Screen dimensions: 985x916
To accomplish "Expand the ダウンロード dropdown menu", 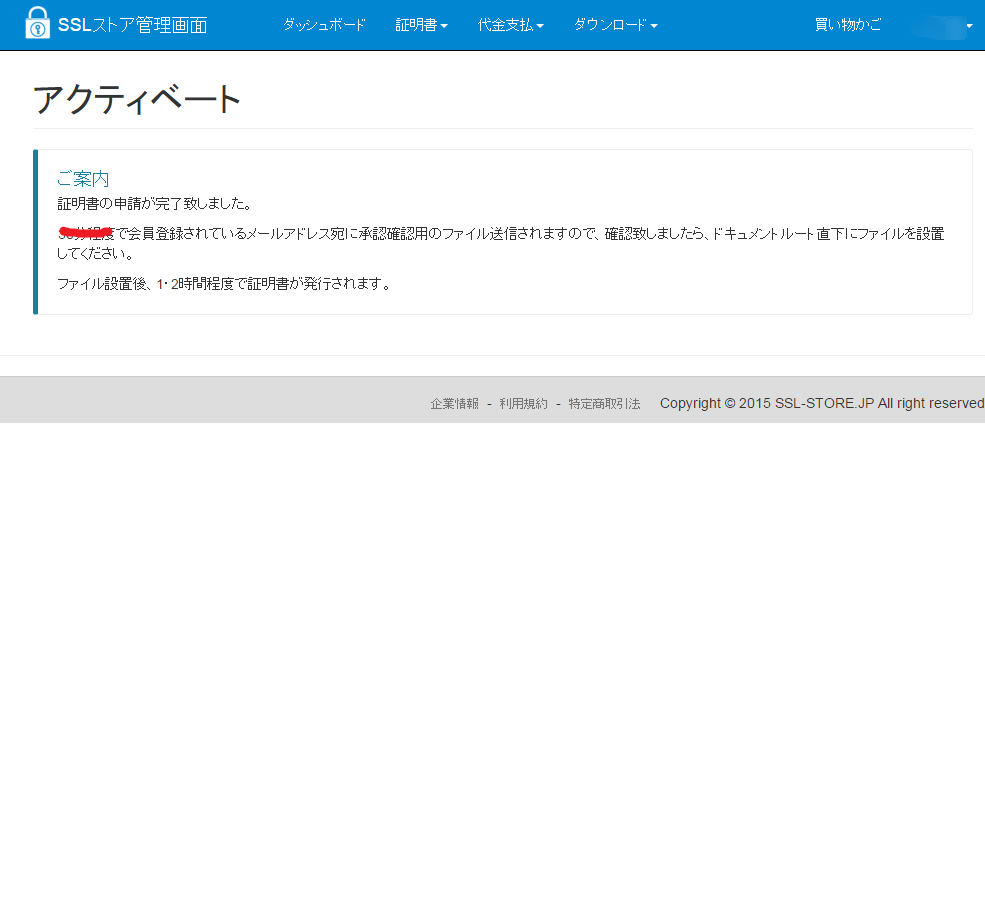I will coord(616,25).
